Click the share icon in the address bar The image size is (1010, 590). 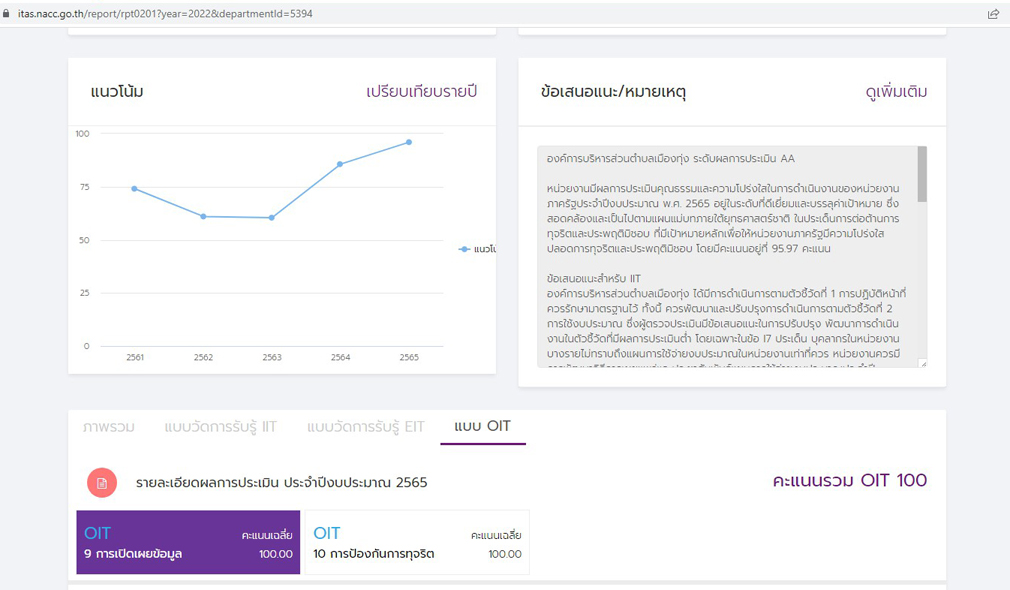992,14
